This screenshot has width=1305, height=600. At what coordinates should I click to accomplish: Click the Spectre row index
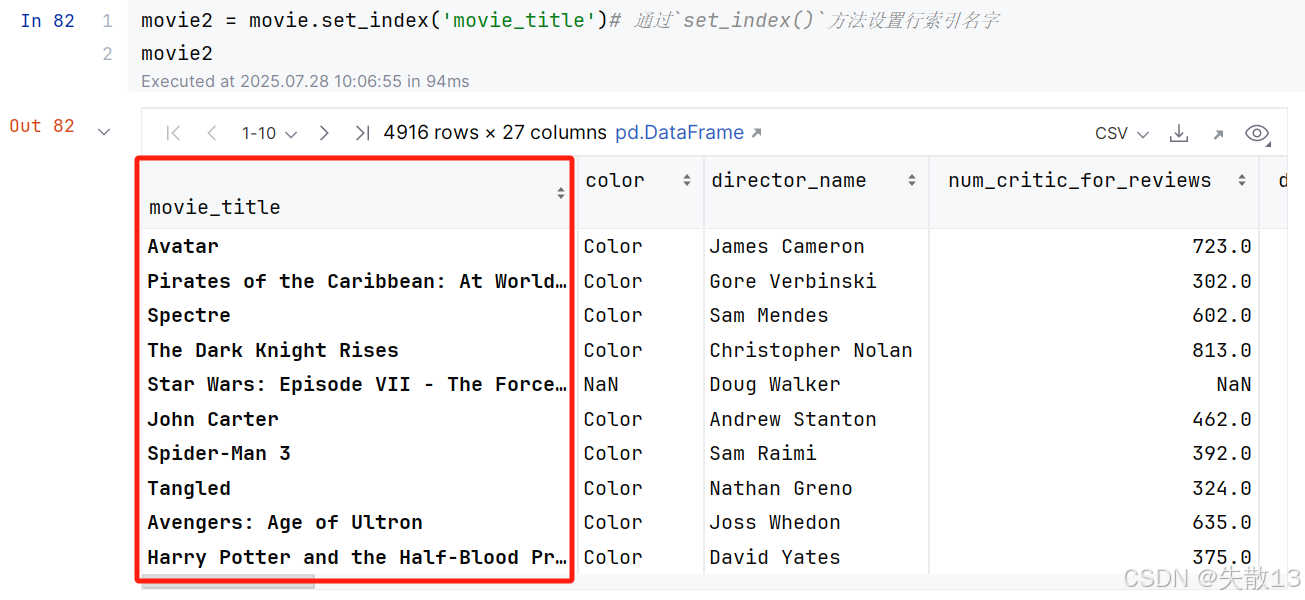189,315
